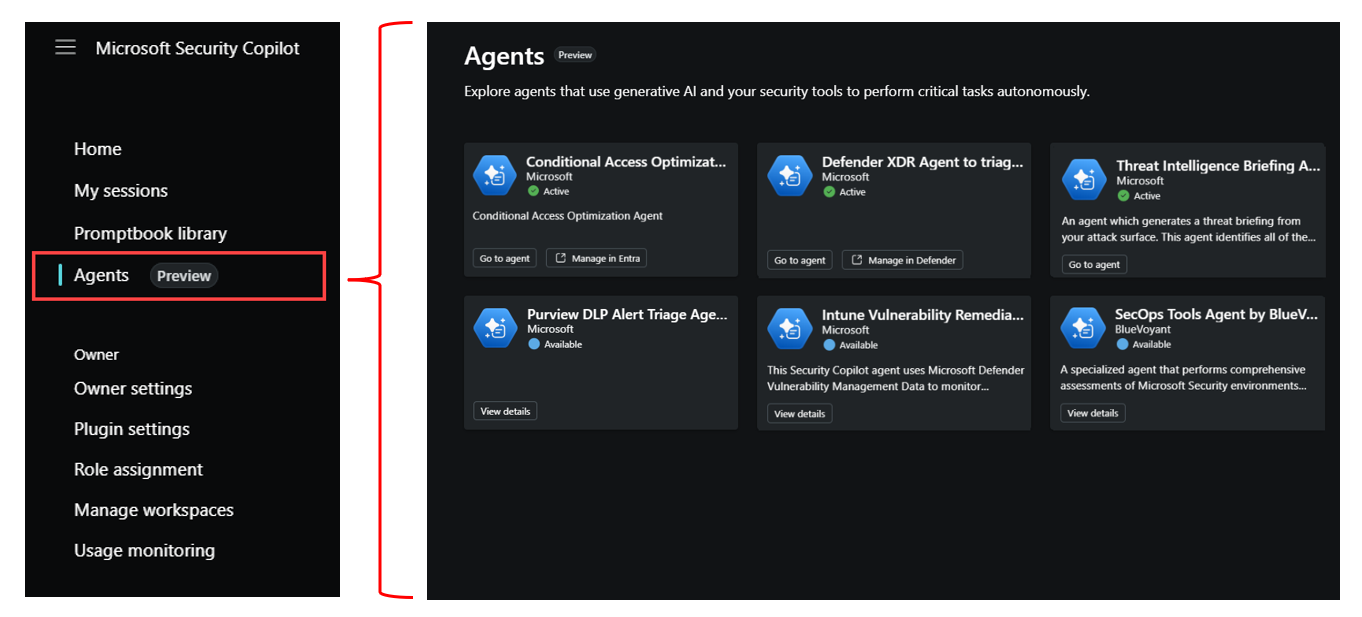This screenshot has width=1362, height=617.
Task: View details of Purview DLP Alert Triage
Action: click(505, 411)
